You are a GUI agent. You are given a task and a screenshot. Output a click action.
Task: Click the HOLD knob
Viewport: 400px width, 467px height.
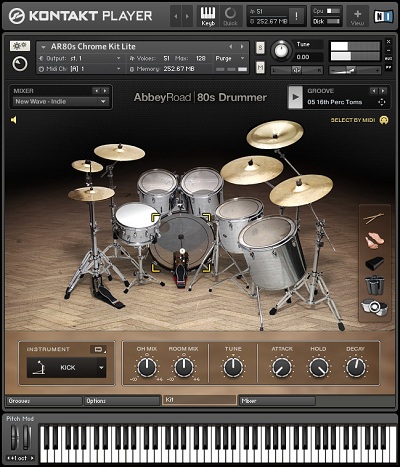tap(319, 367)
